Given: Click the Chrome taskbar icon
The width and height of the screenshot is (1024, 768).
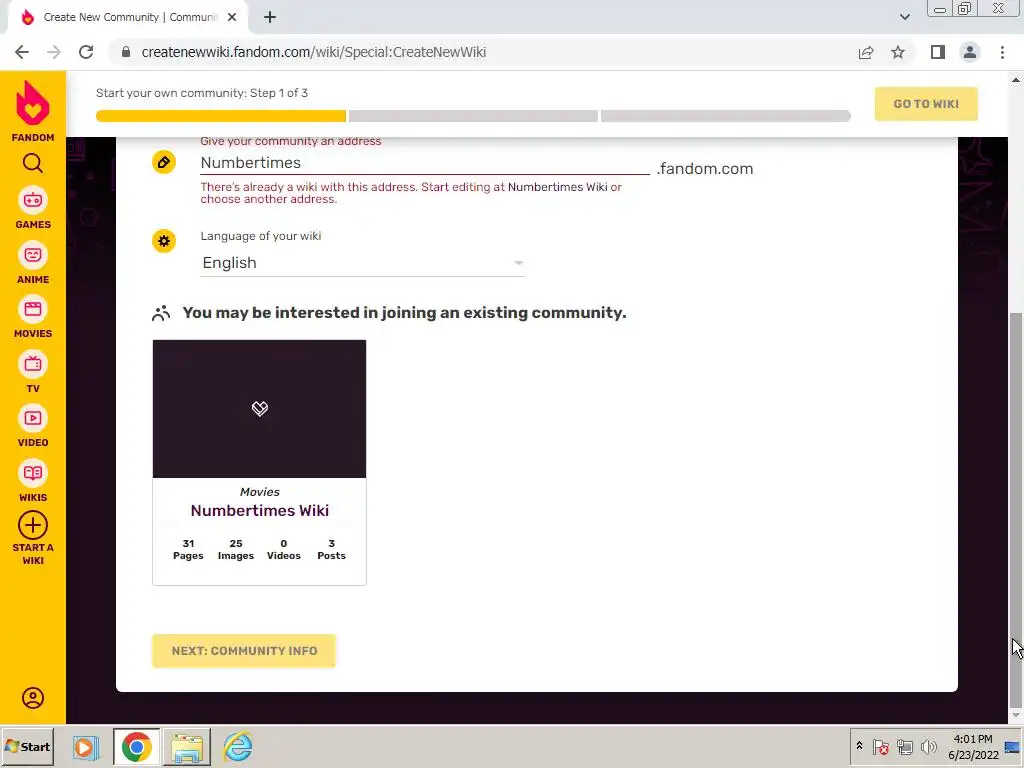Looking at the screenshot, I should [x=136, y=747].
